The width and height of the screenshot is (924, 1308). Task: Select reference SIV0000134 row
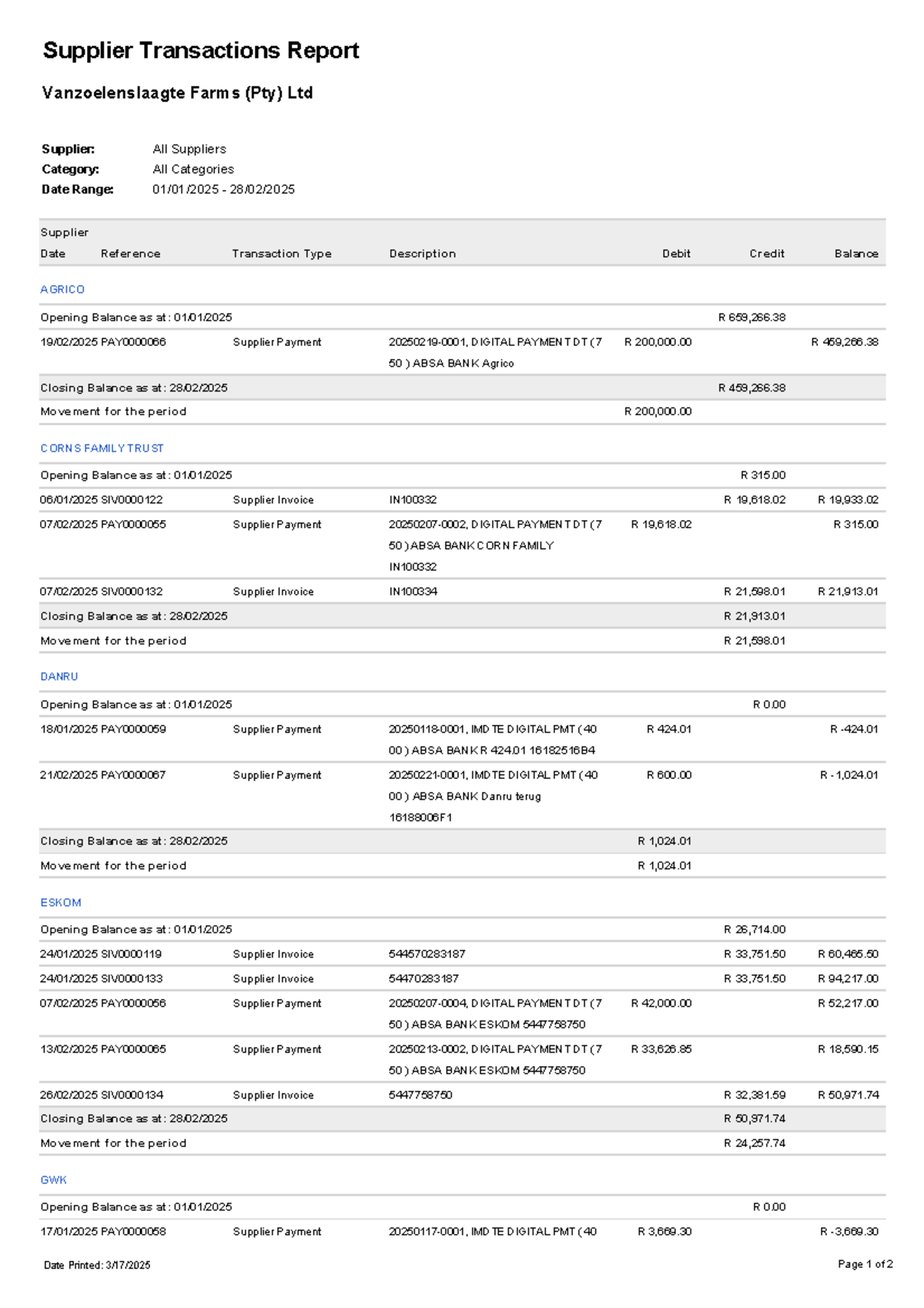[462, 1095]
